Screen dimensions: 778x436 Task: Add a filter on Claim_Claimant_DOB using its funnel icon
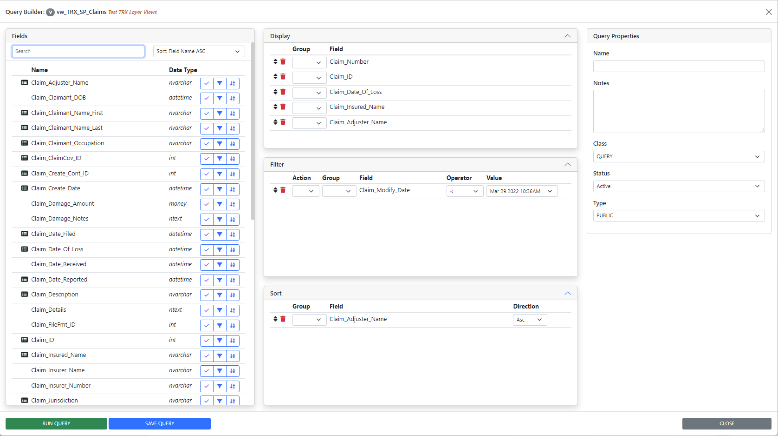[219, 98]
